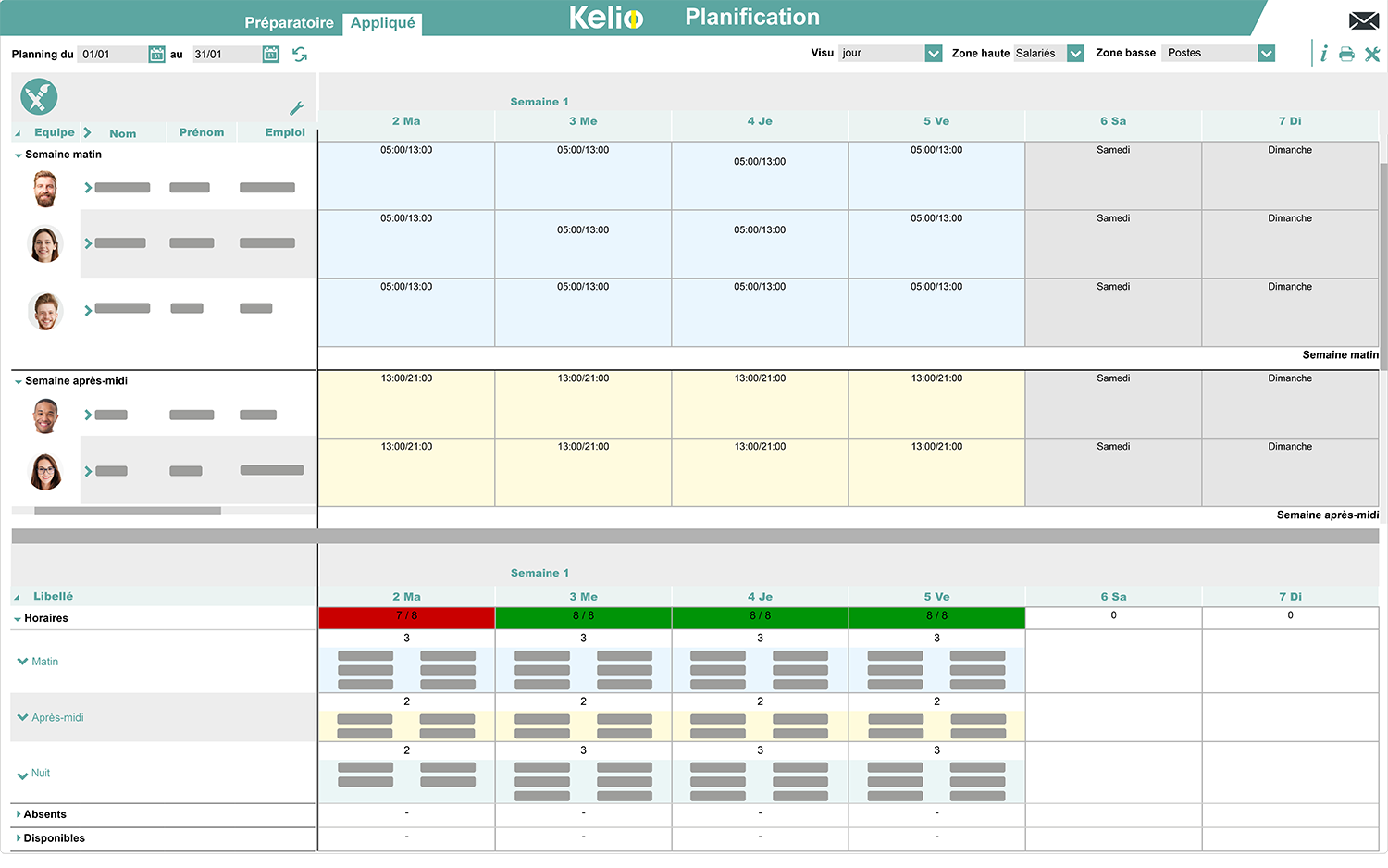Click the red 7/8 capacity cell for 2 Ma
Screen dimensions: 1388x868
[405, 615]
